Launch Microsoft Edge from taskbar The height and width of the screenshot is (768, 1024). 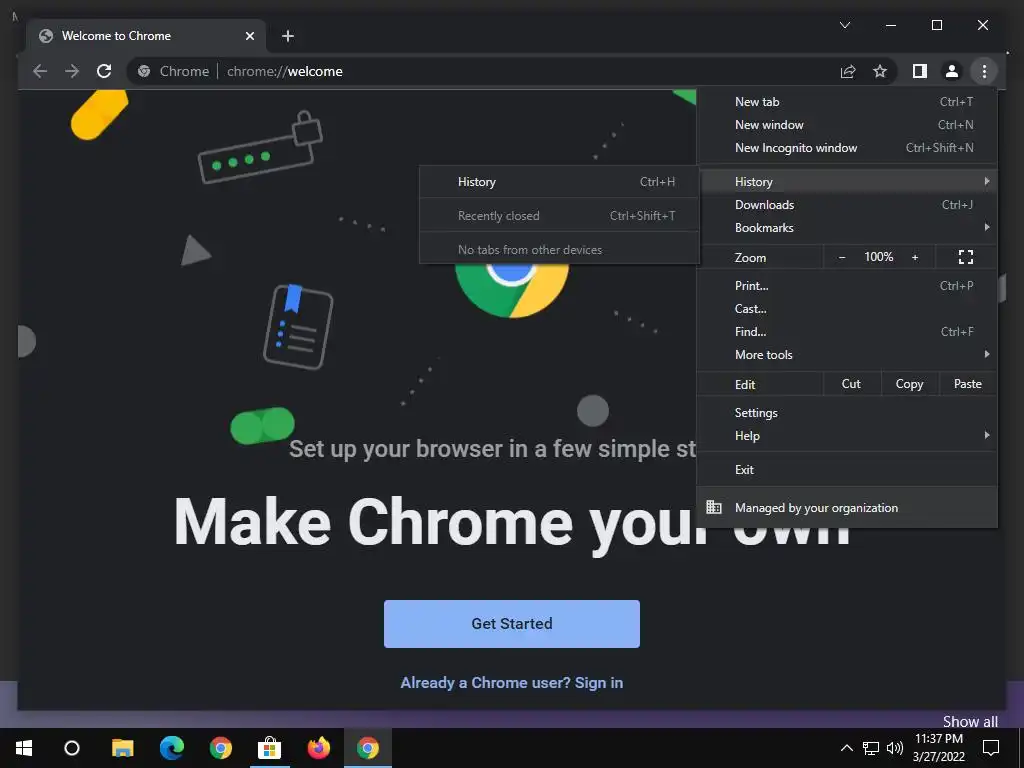pos(172,748)
